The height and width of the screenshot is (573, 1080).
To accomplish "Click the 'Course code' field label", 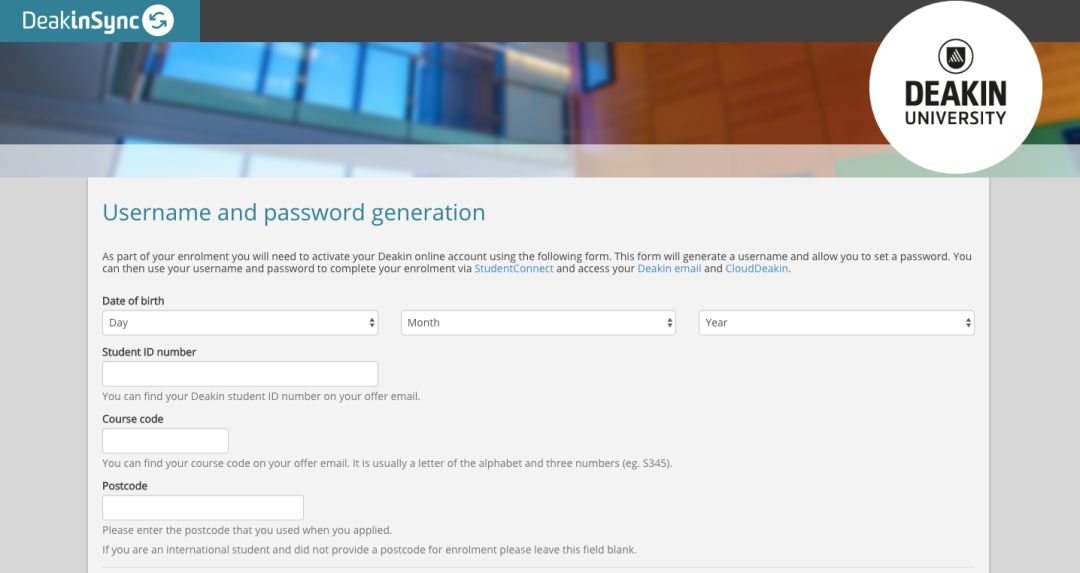I will [133, 419].
